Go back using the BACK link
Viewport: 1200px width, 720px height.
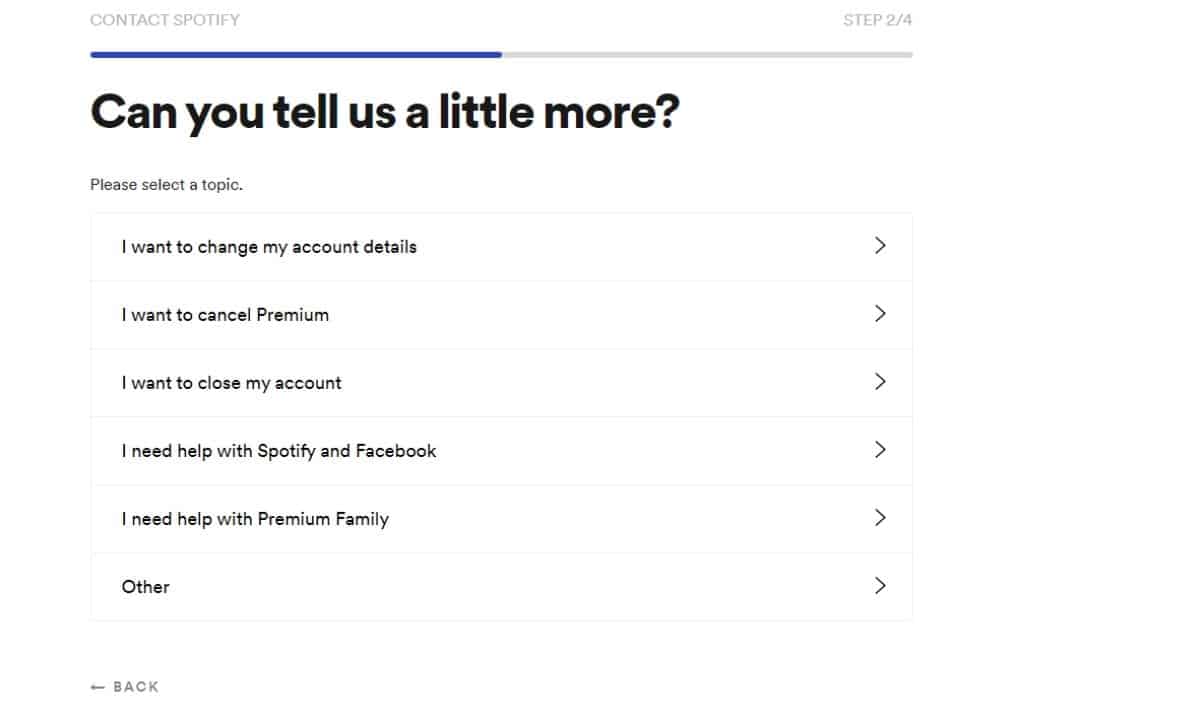click(135, 687)
